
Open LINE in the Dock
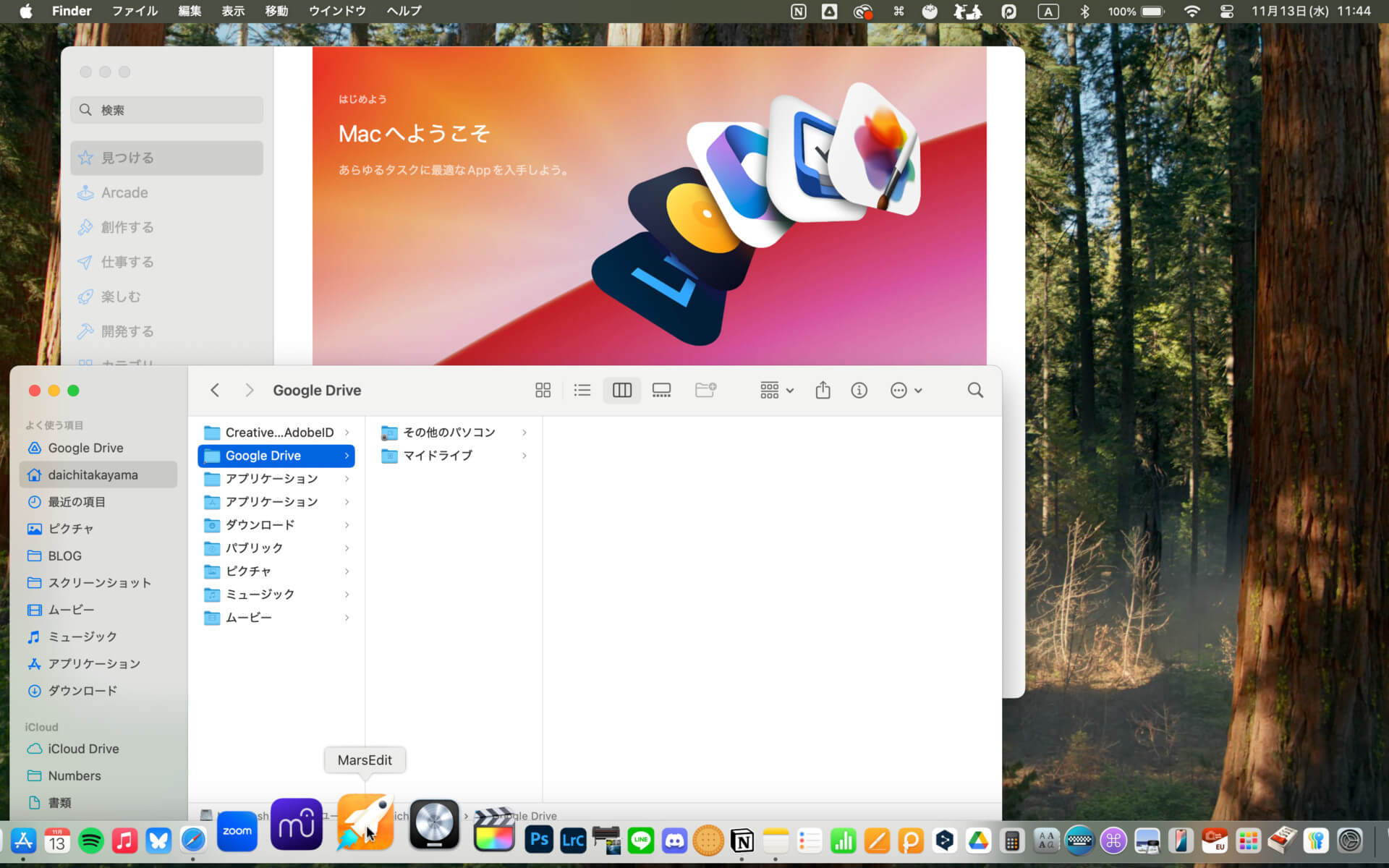[641, 840]
